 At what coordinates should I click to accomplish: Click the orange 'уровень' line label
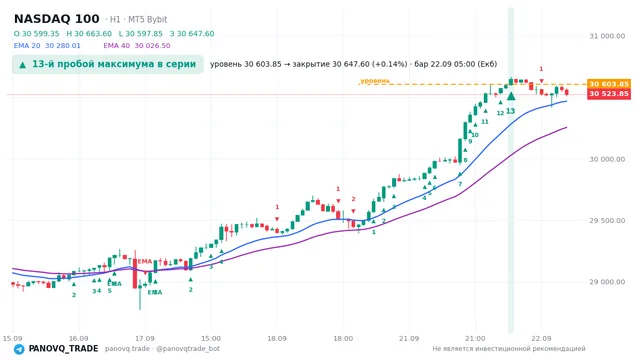pyautogui.click(x=375, y=80)
